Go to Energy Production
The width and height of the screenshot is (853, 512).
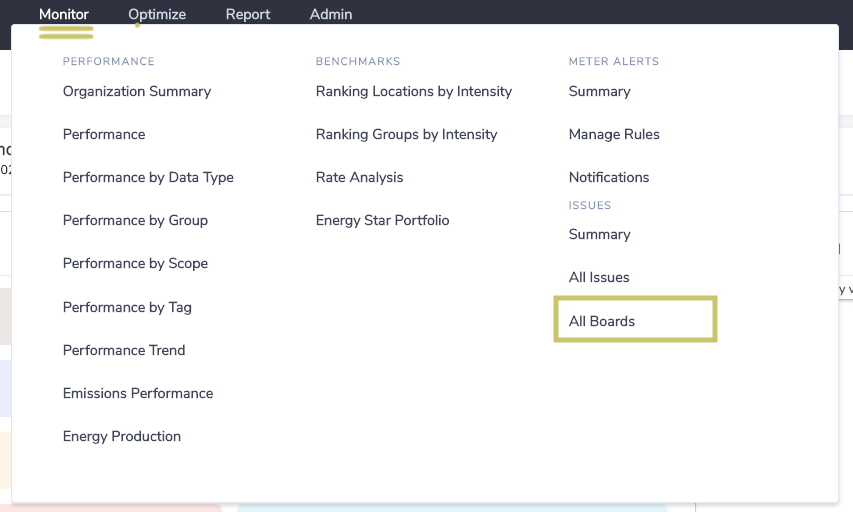tap(122, 436)
